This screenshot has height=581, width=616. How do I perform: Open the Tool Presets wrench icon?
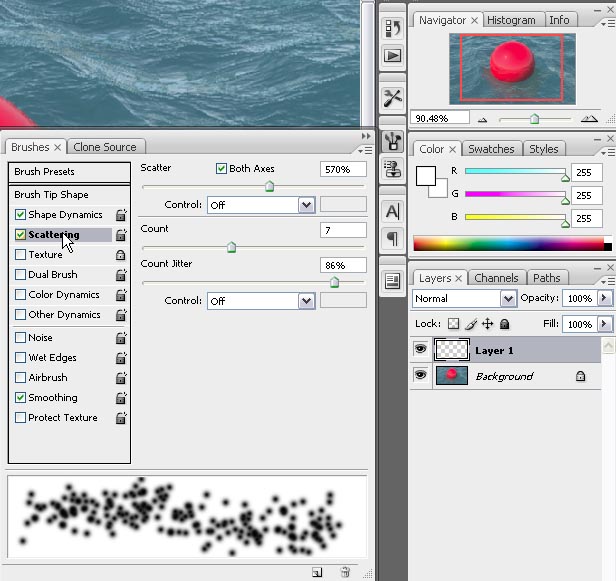click(392, 98)
